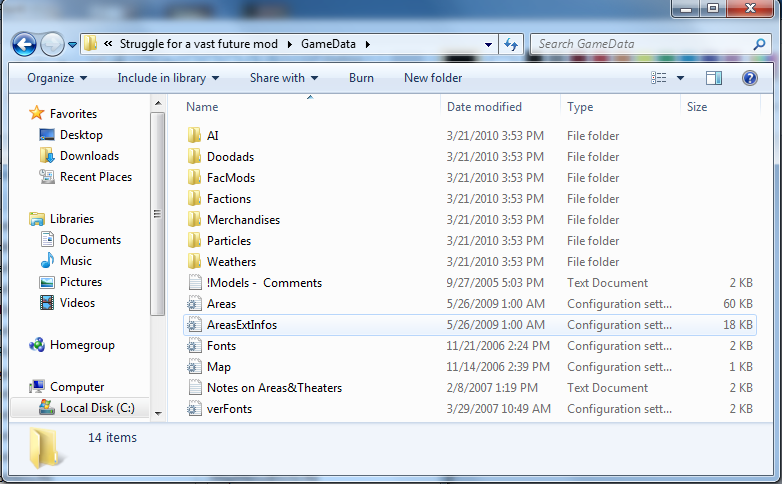Open the Help question mark icon
782x484 pixels.
(749, 78)
